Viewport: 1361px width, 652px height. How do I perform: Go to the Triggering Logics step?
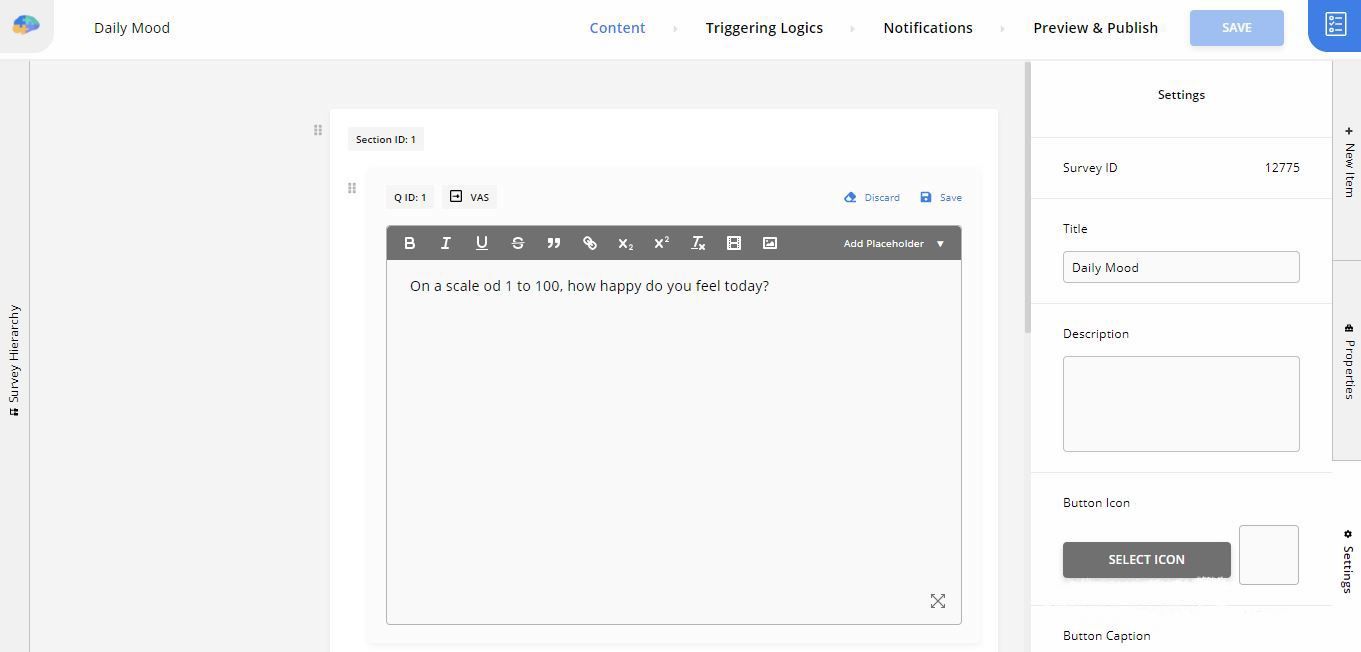click(x=764, y=28)
